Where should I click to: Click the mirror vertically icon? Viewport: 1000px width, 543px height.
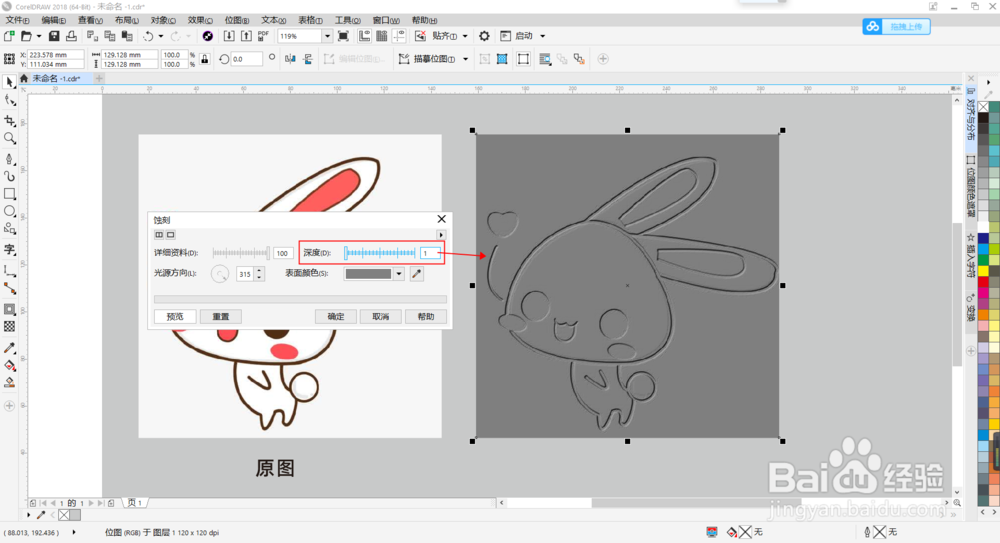click(x=308, y=59)
